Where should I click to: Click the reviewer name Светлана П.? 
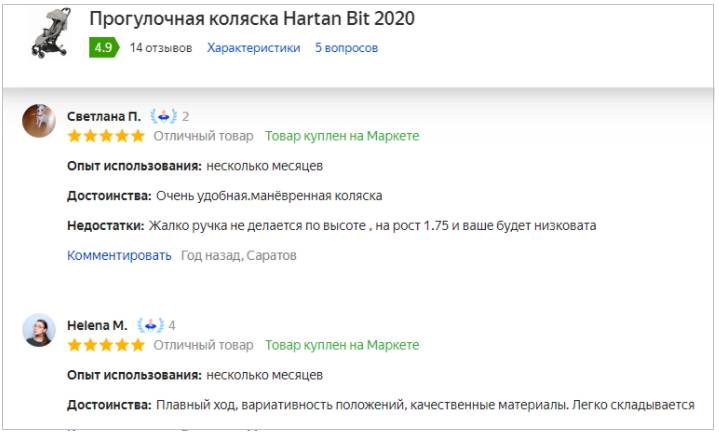coord(104,116)
